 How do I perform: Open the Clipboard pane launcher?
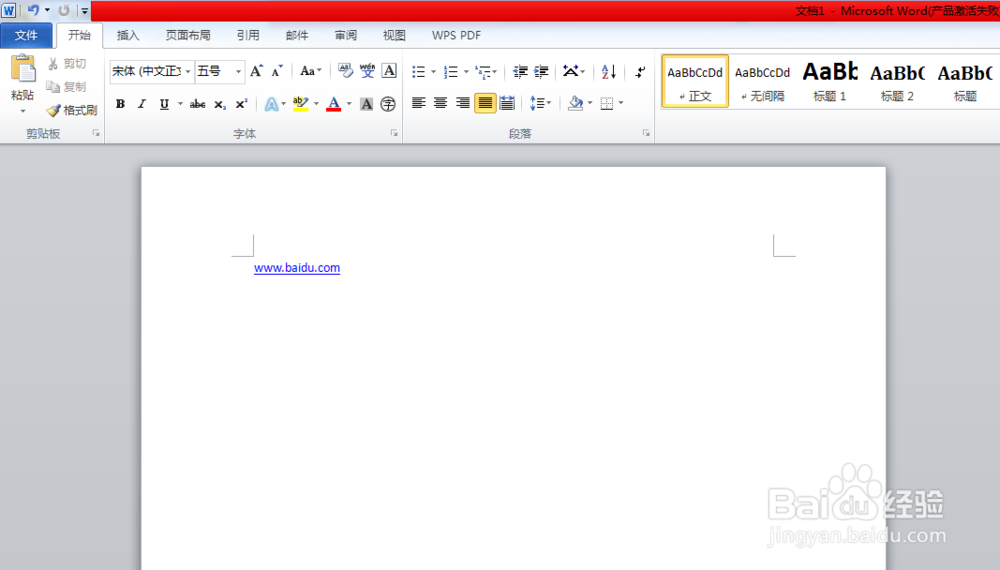[x=96, y=133]
